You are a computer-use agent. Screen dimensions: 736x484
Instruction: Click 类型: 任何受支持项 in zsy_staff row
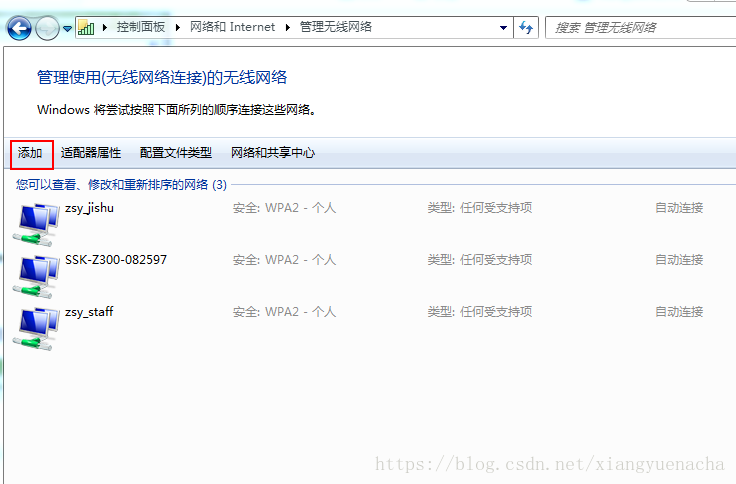[480, 312]
